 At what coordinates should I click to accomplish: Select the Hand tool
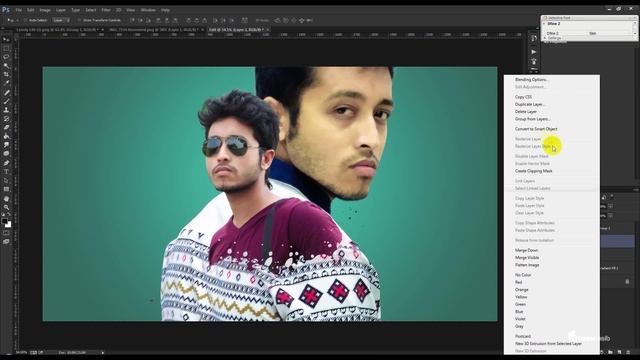click(x=6, y=199)
